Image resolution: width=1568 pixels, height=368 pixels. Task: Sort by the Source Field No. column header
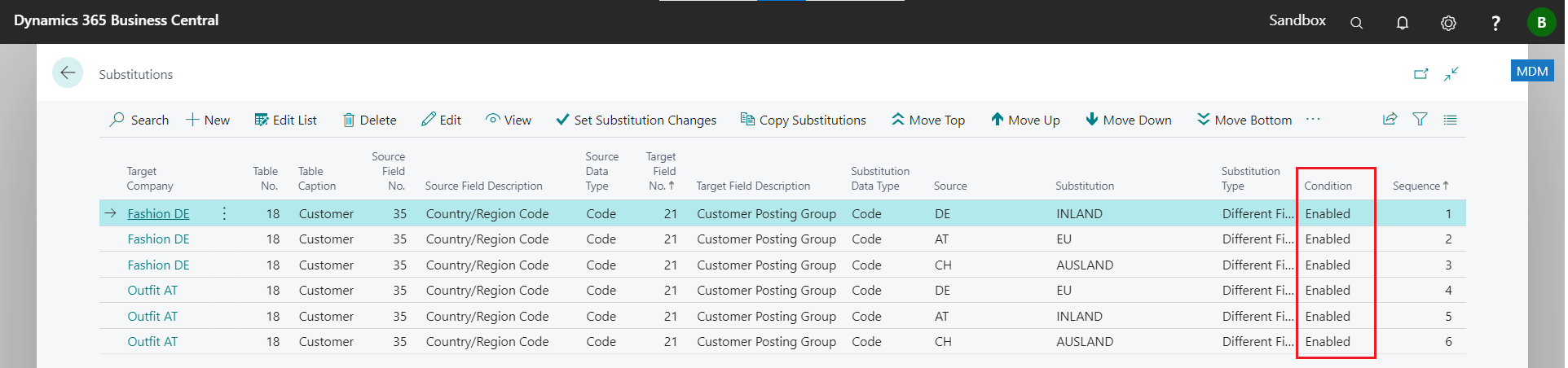pos(388,171)
